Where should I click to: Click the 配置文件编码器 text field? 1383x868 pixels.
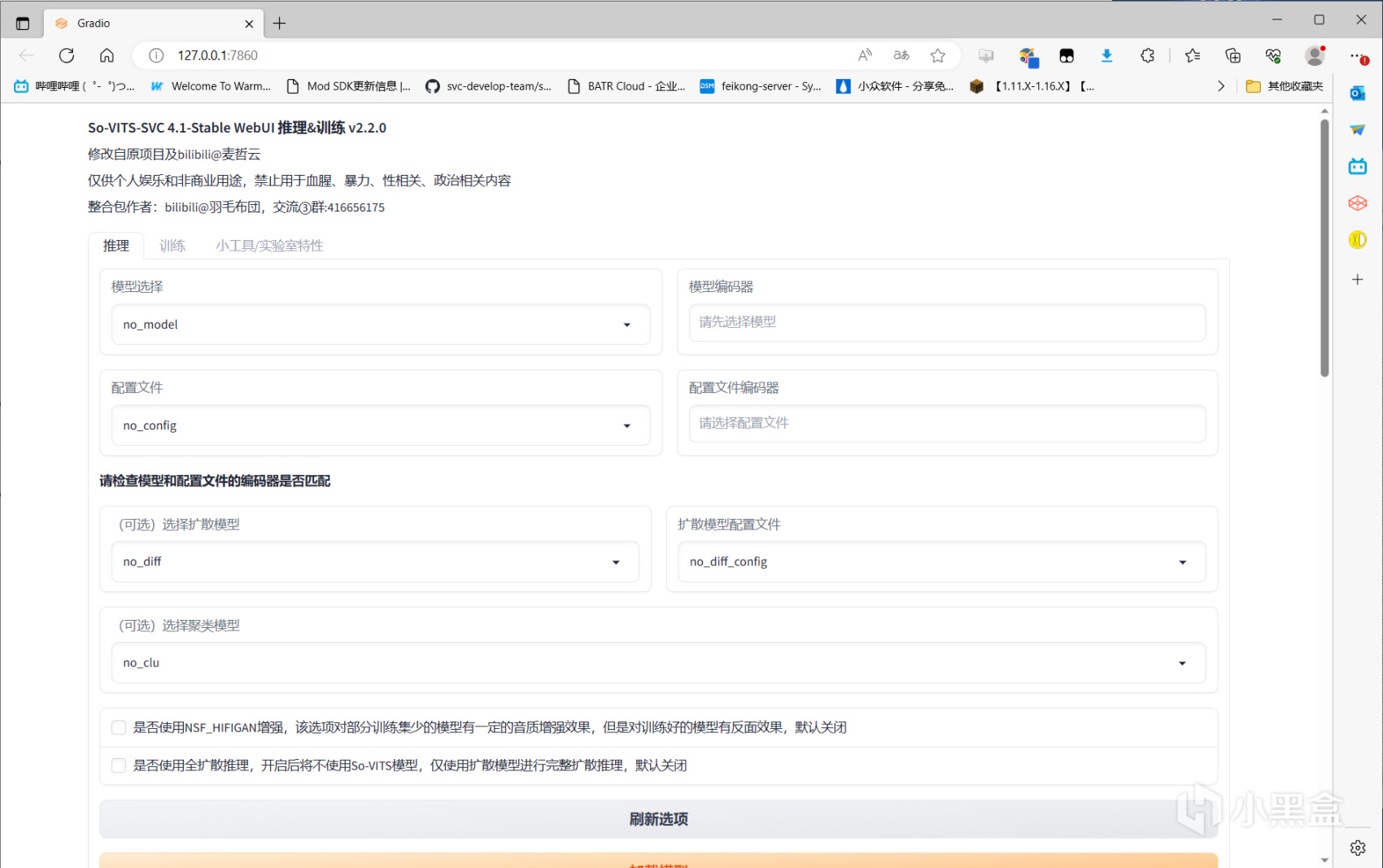pyautogui.click(x=947, y=423)
